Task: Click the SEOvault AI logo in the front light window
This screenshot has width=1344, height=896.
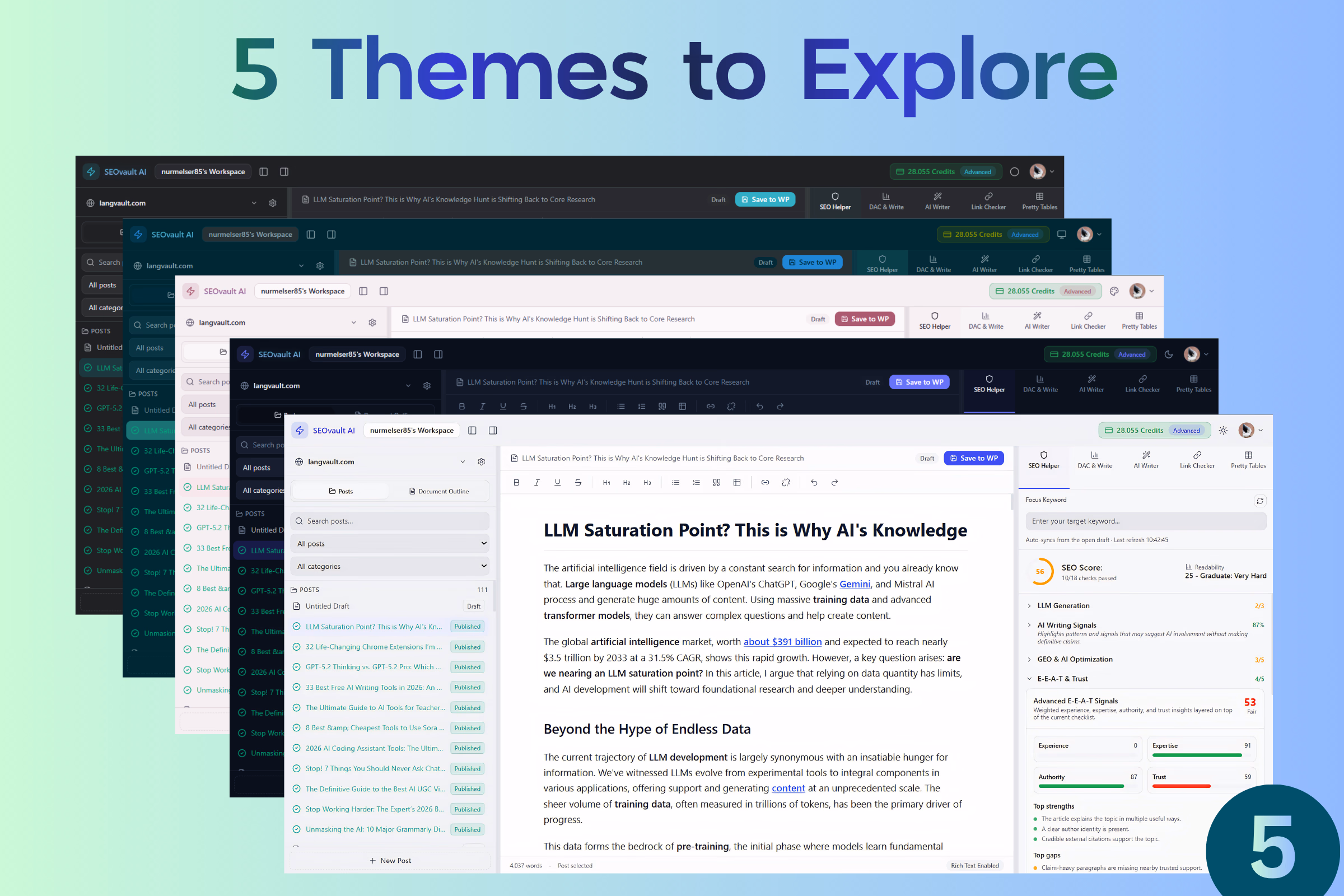Action: [x=300, y=430]
